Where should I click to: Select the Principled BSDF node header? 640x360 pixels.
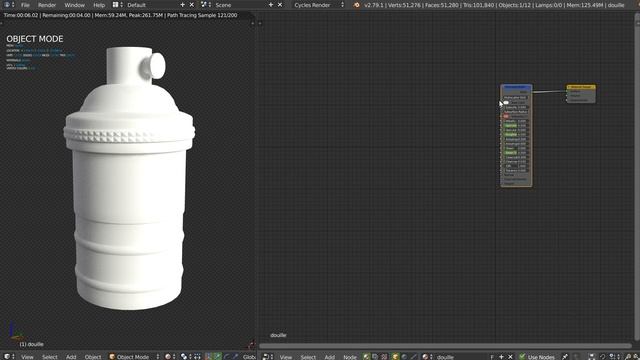516,87
